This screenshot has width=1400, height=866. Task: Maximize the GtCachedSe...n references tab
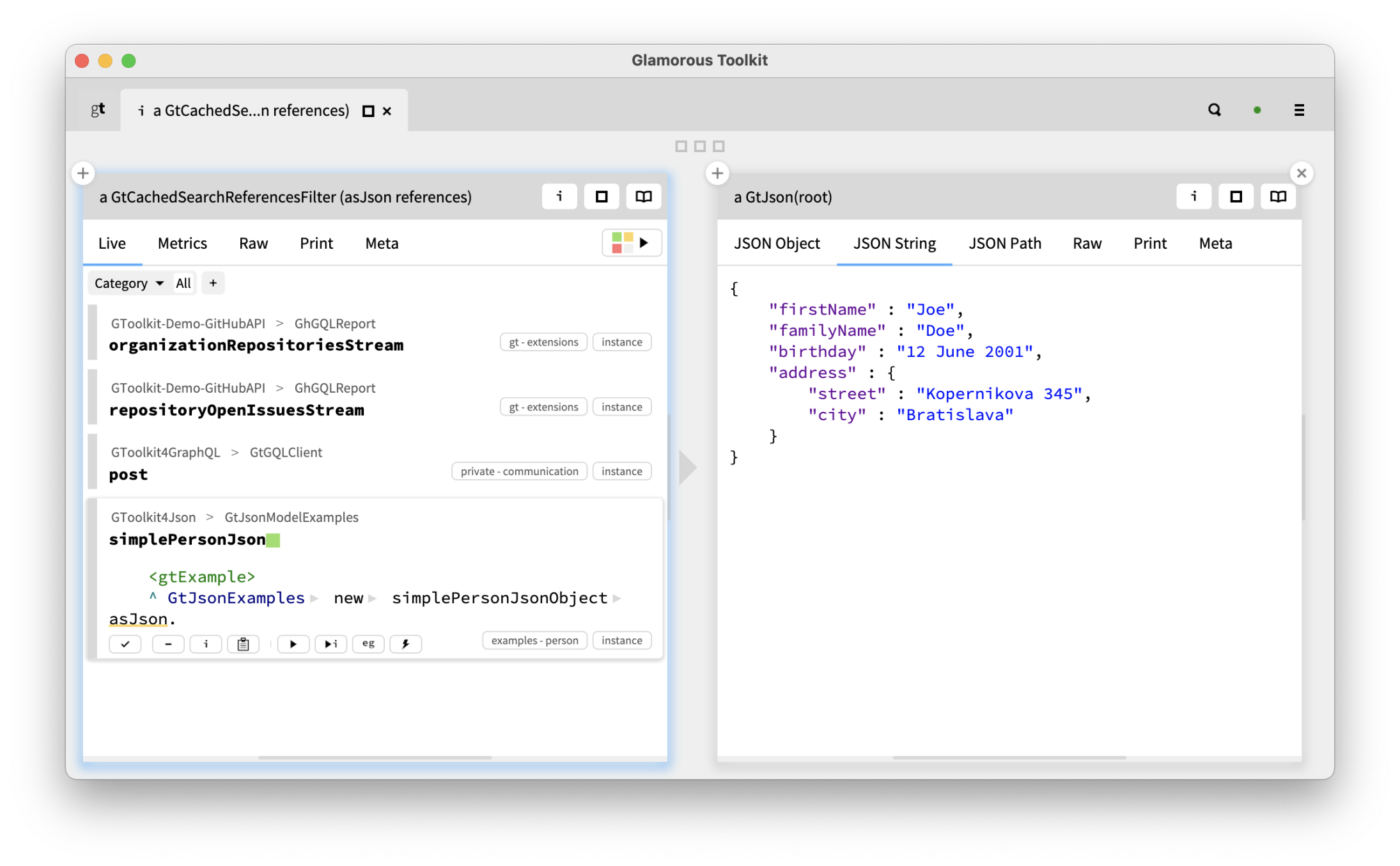pos(368,111)
